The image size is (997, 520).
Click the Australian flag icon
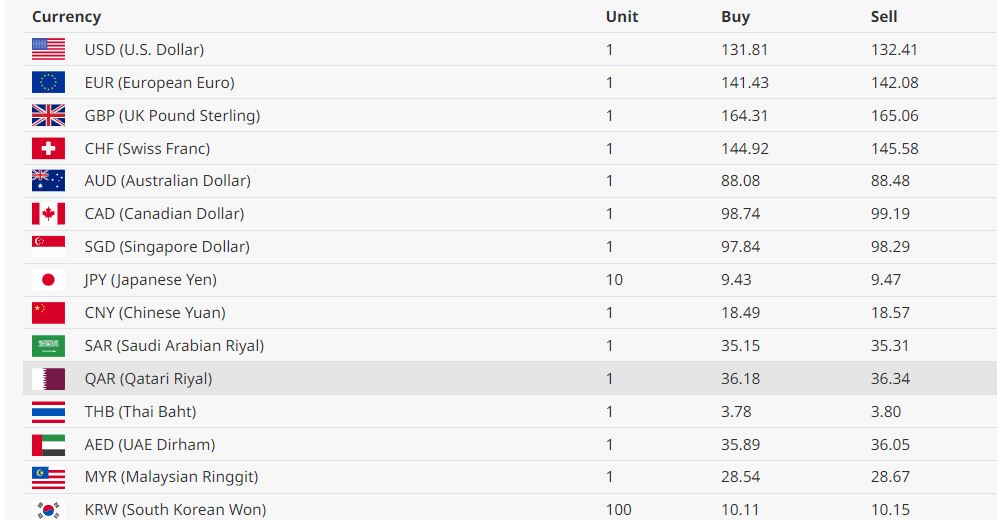48,181
